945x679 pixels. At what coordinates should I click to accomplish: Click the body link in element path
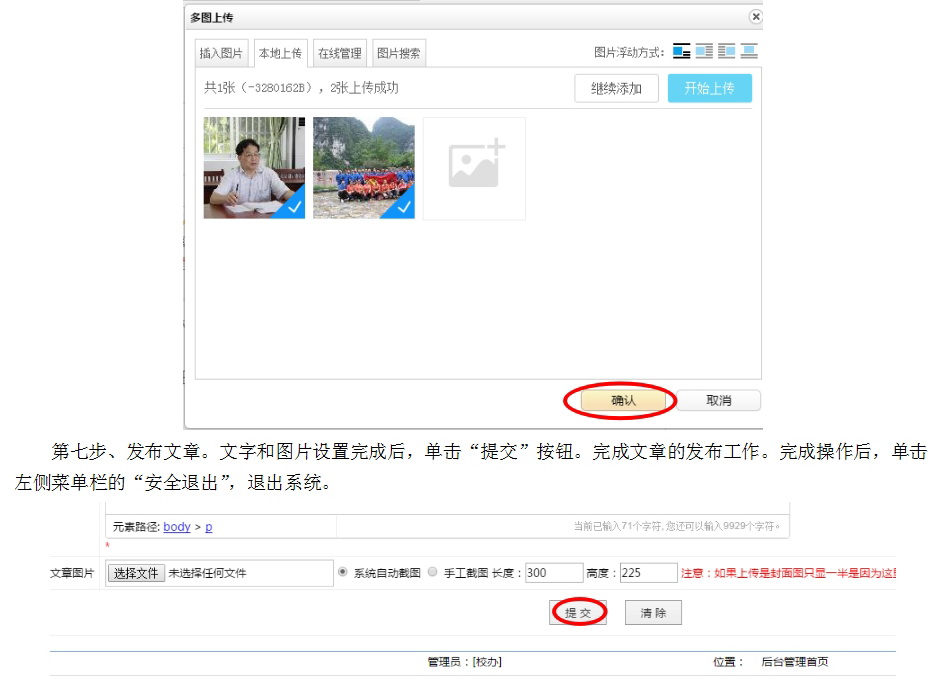[177, 527]
